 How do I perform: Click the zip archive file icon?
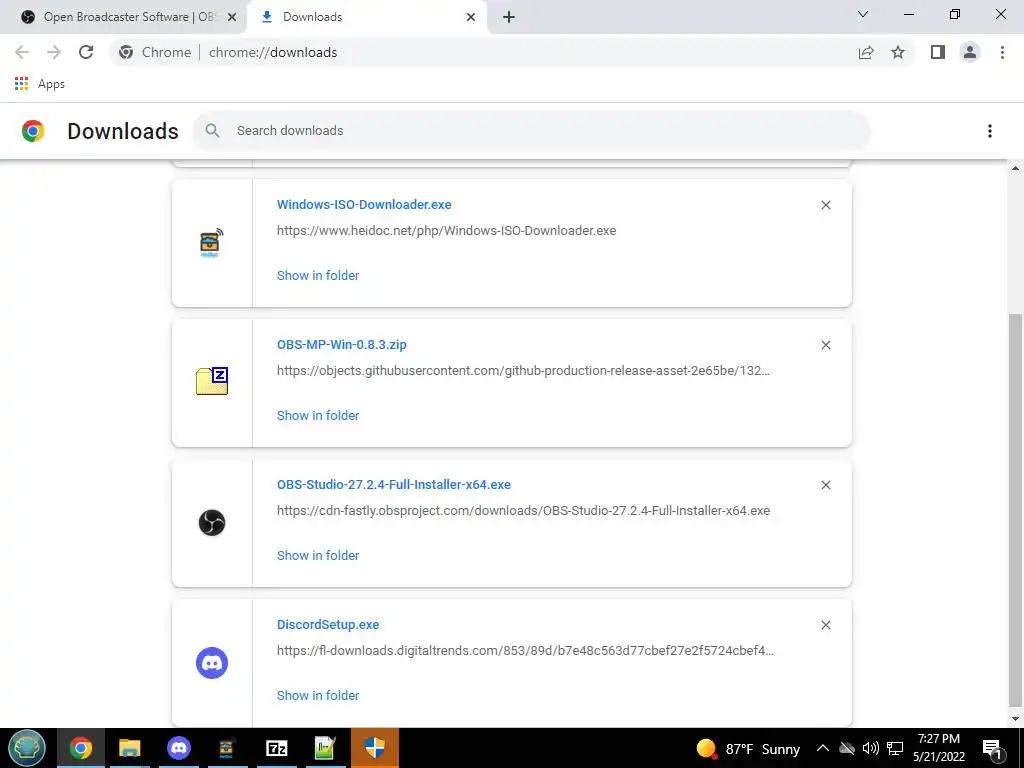212,381
